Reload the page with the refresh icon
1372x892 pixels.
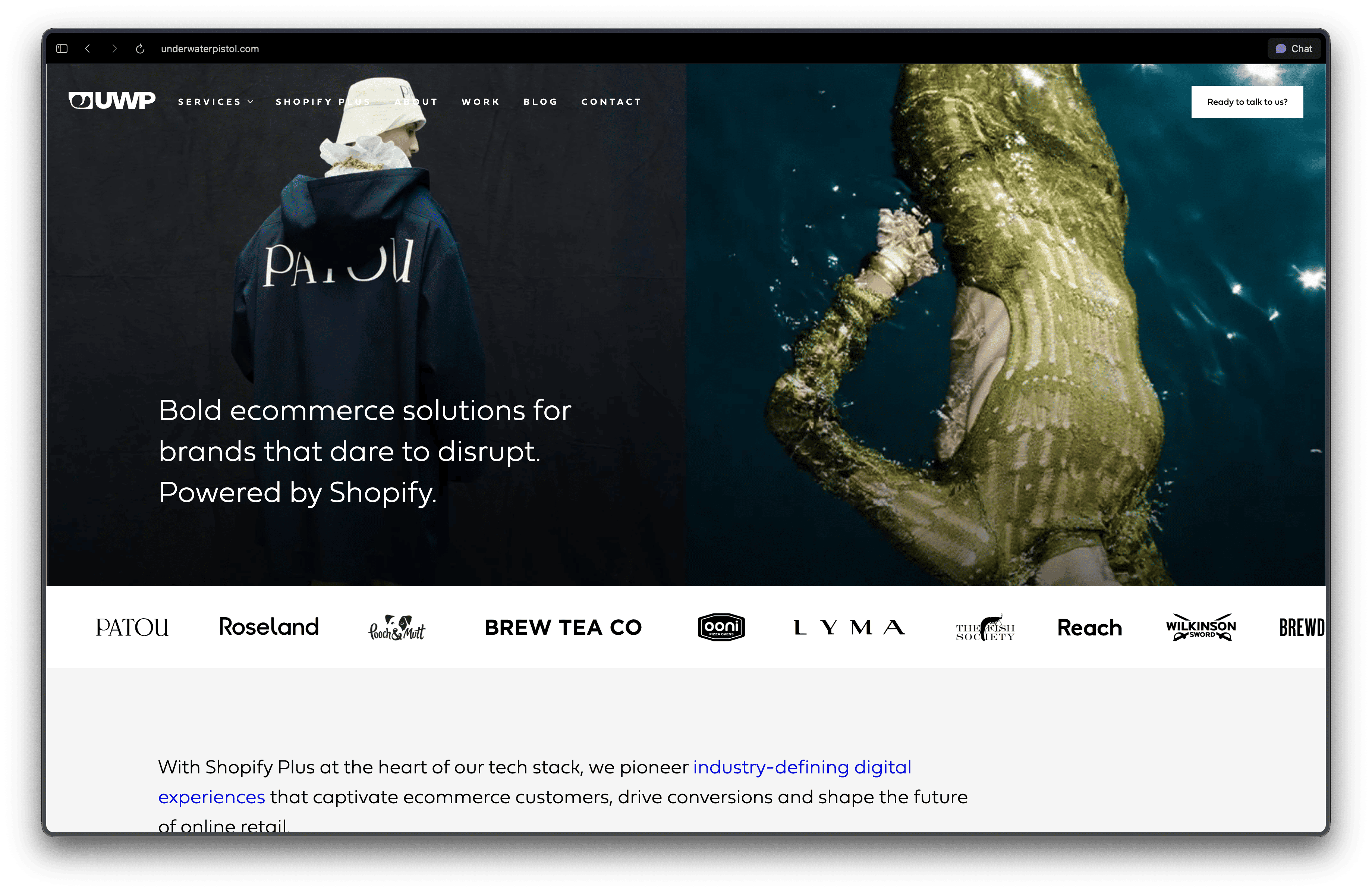click(140, 49)
